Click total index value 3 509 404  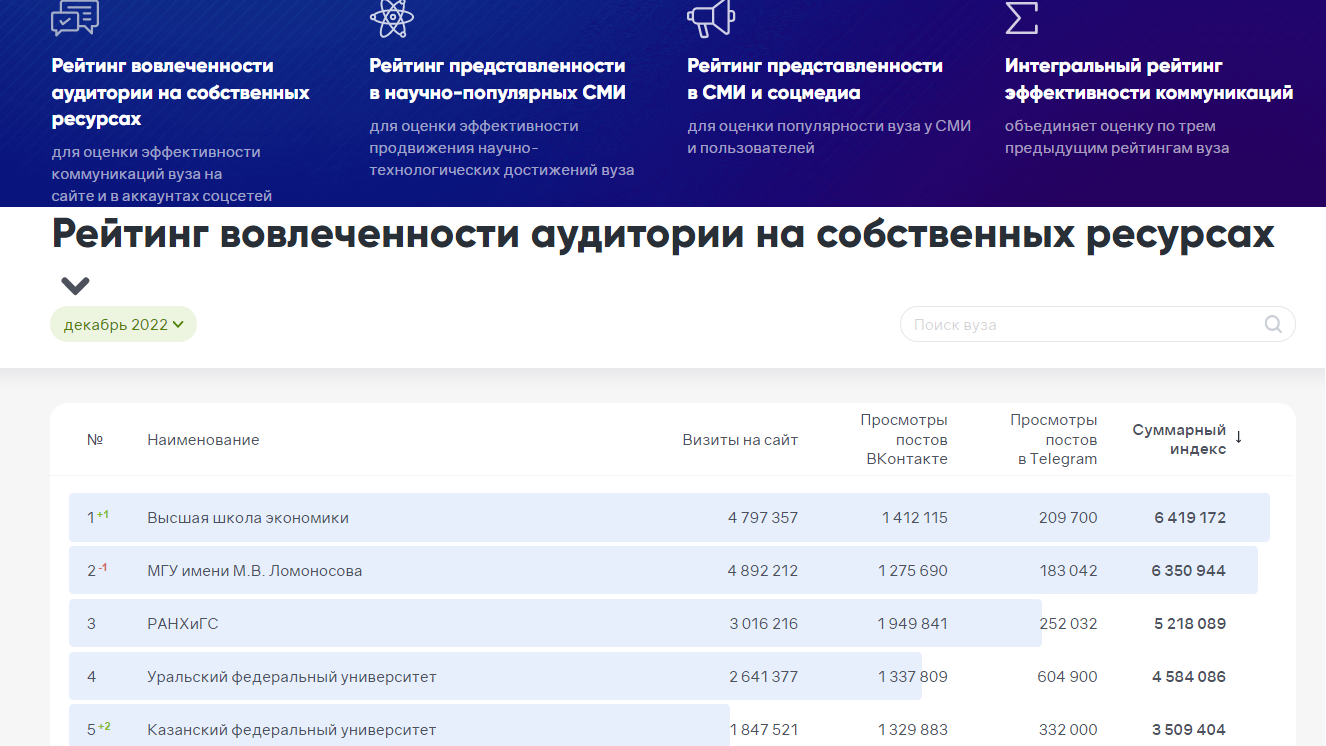tap(1189, 730)
